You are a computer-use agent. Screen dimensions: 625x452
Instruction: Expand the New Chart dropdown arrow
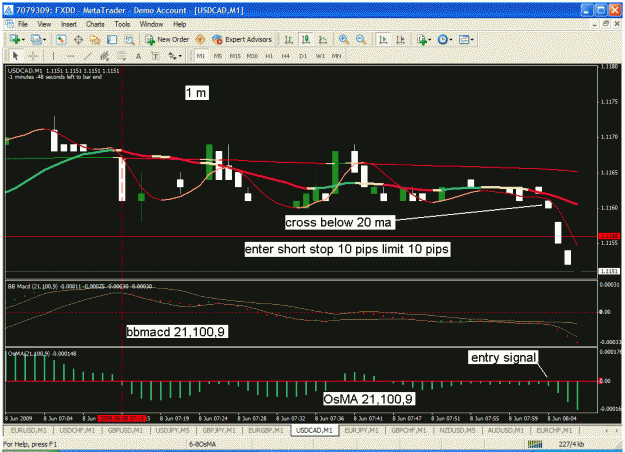[x=23, y=40]
